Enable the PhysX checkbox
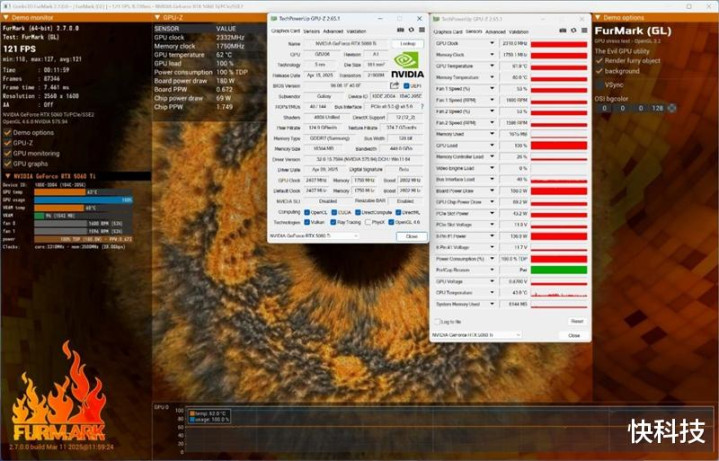719x461 pixels. coord(368,222)
